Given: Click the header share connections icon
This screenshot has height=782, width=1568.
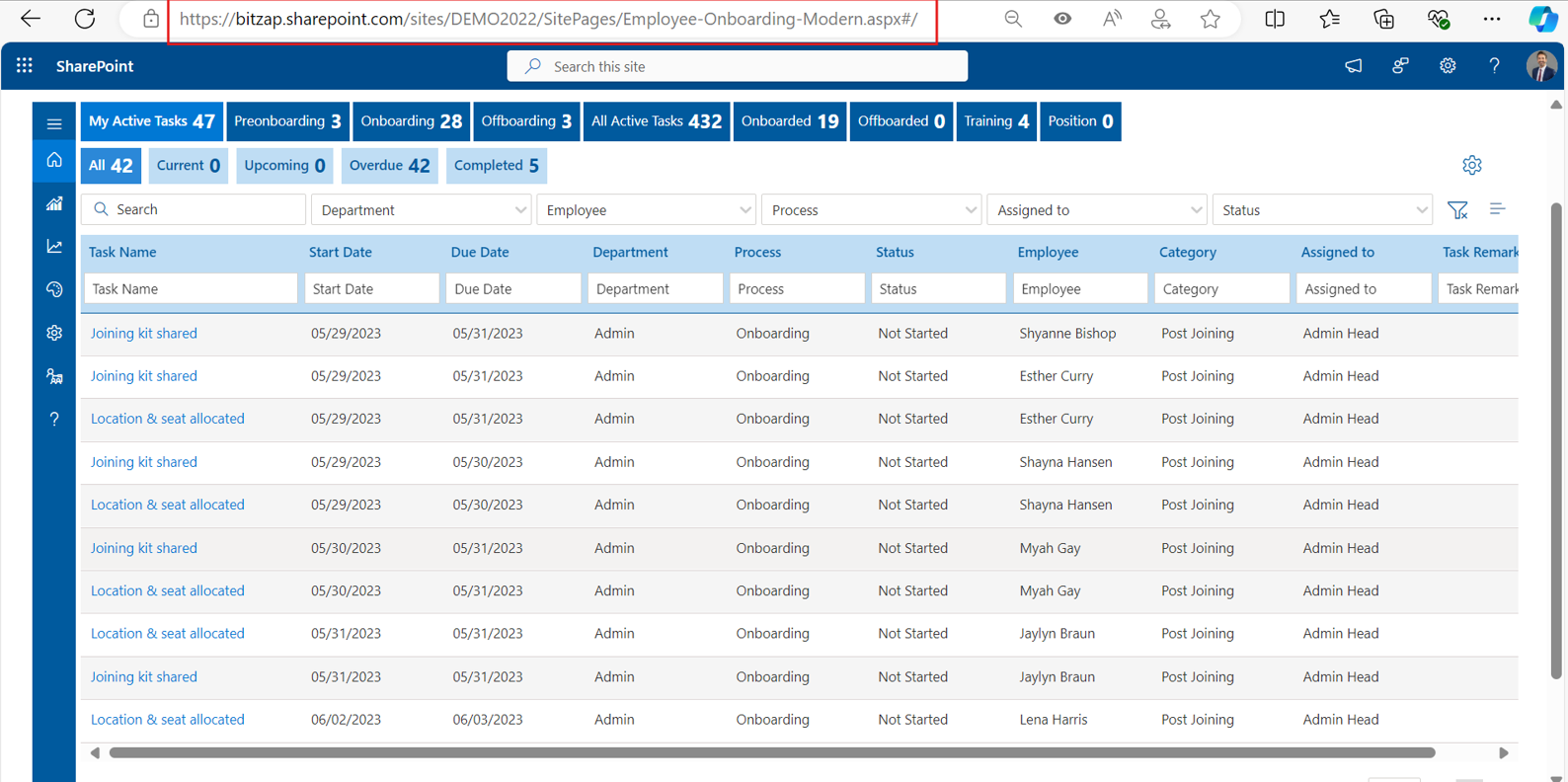Looking at the screenshot, I should pyautogui.click(x=1400, y=66).
